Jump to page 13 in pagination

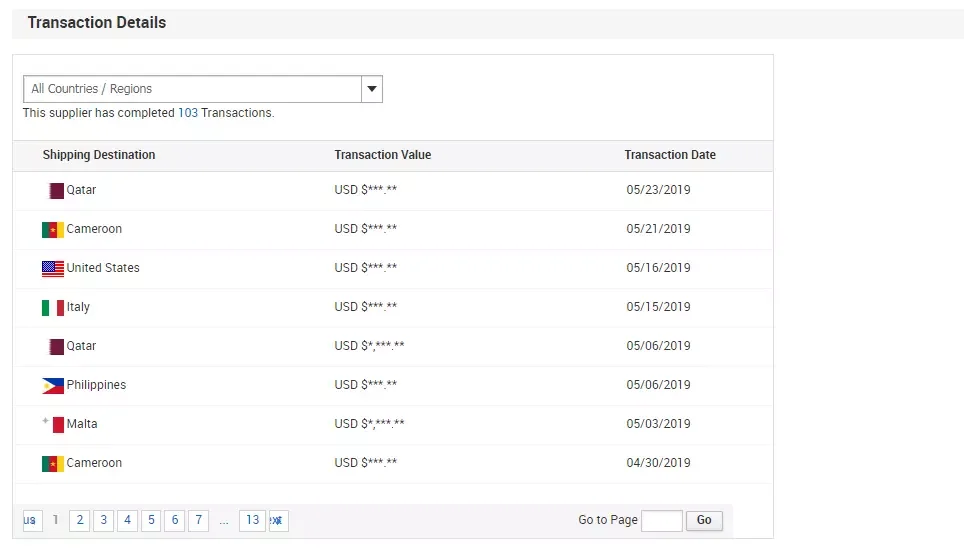252,520
